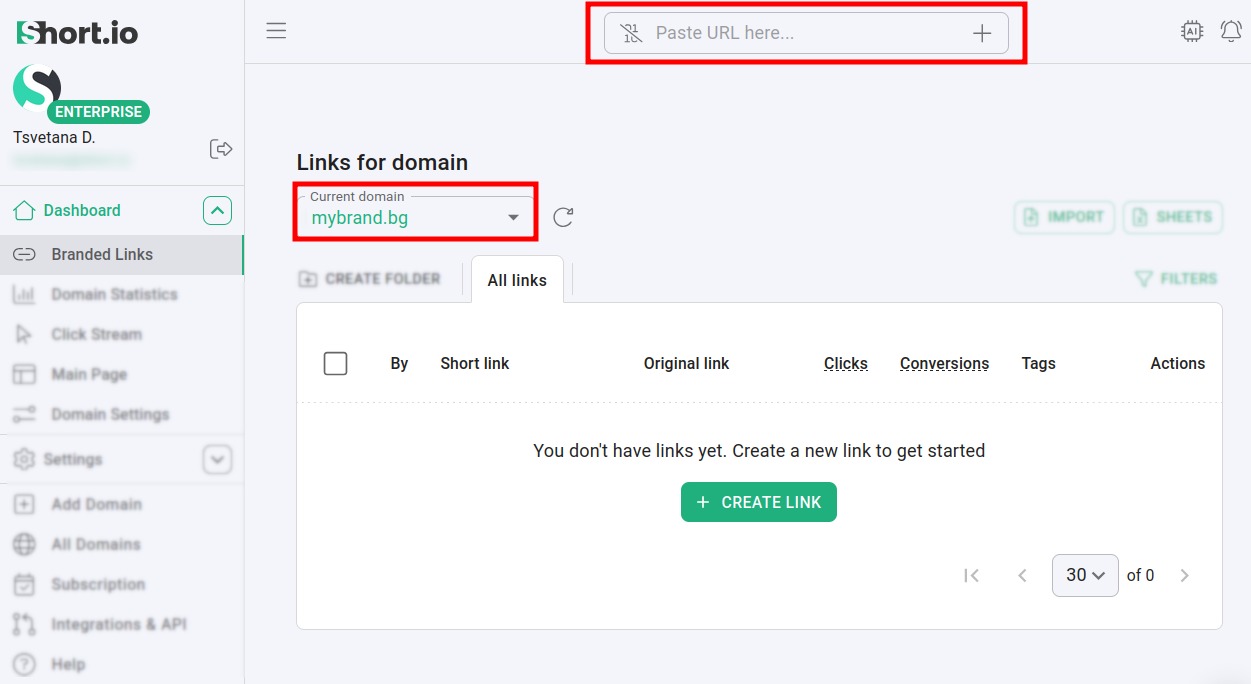Open the notifications bell
Image resolution: width=1251 pixels, height=684 pixels.
coord(1231,32)
